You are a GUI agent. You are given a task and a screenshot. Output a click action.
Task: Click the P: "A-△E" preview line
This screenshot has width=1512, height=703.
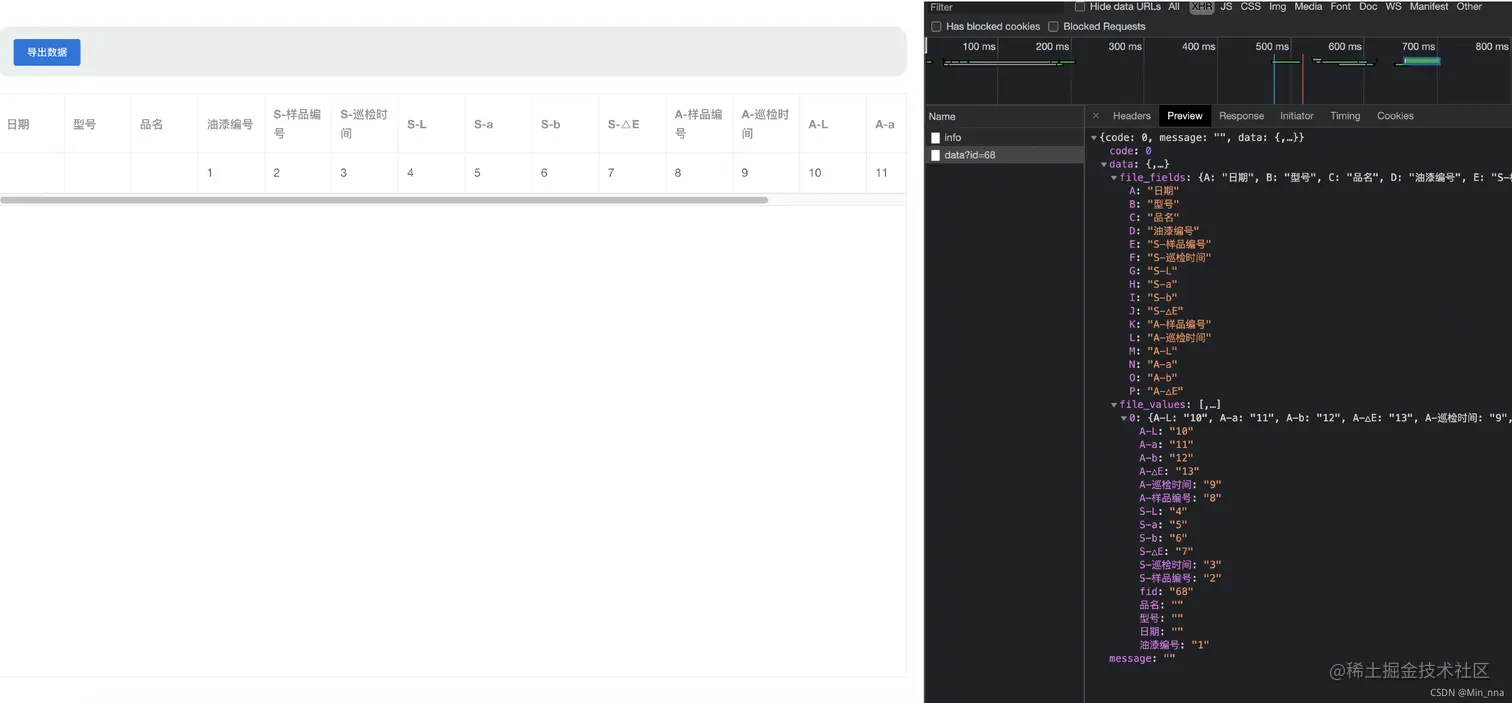1156,391
